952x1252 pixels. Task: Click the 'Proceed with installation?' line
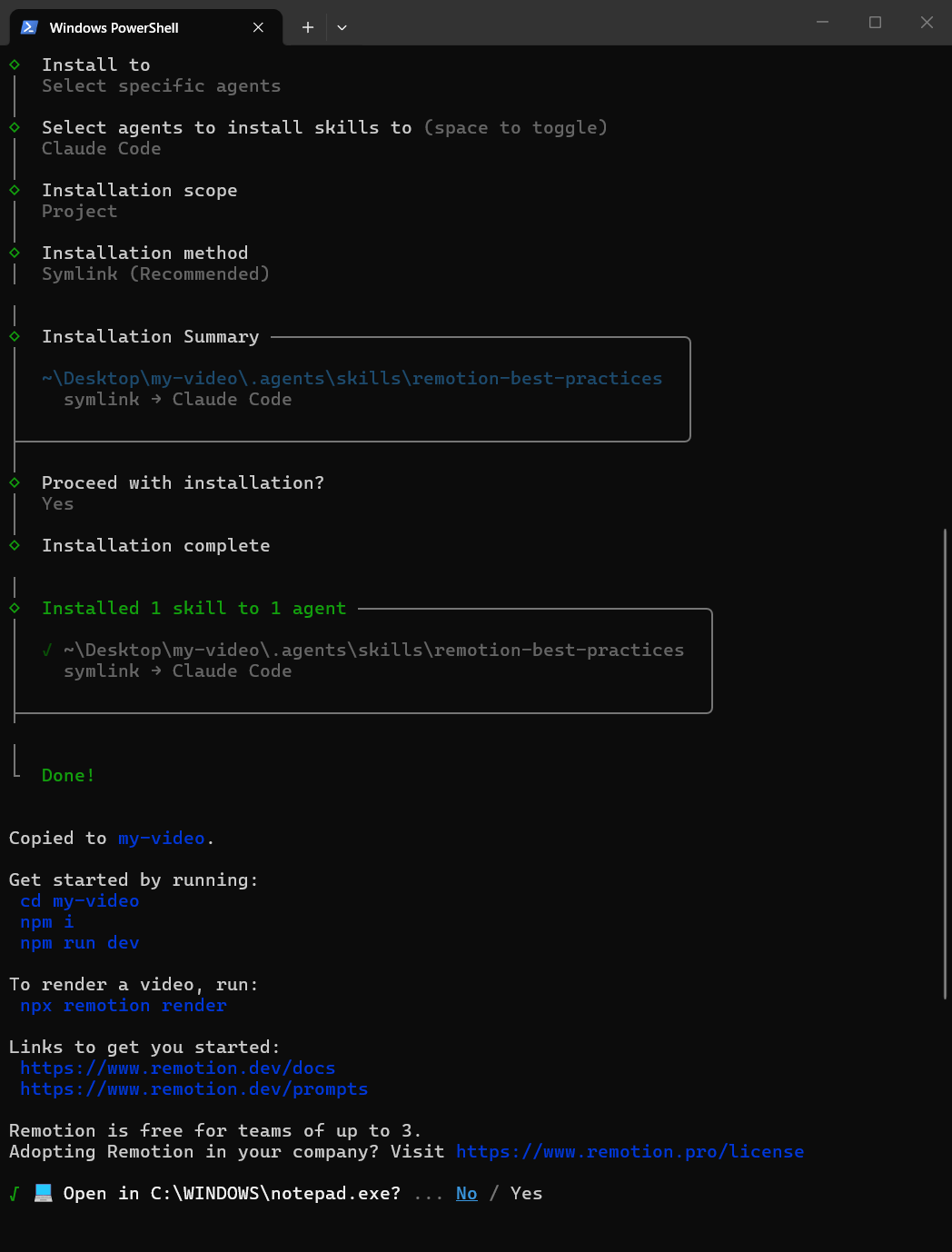(183, 482)
